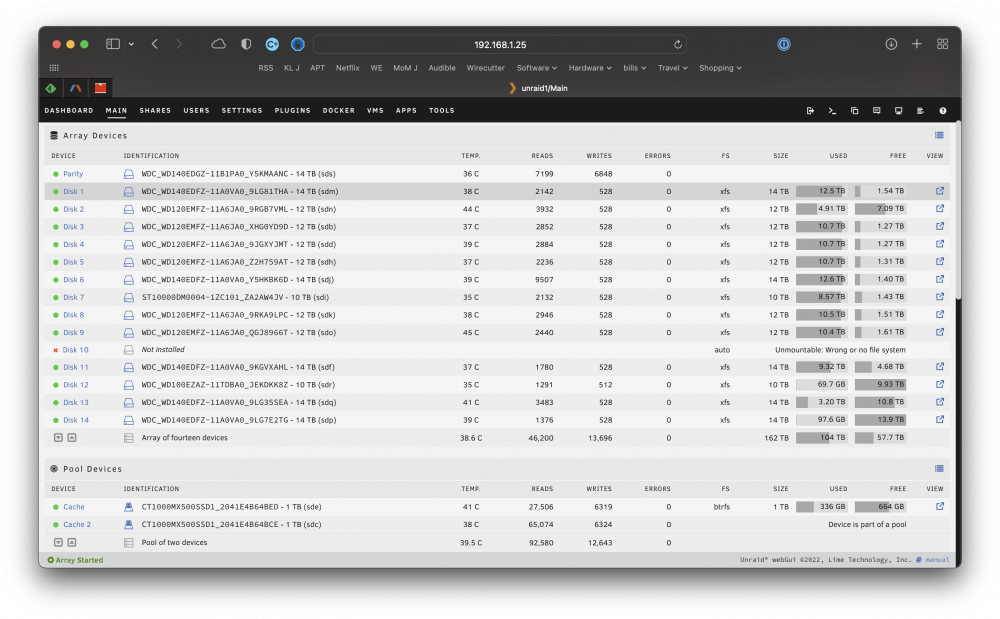Browse Disk 2 with its view icon
Image resolution: width=1000 pixels, height=619 pixels.
point(940,208)
